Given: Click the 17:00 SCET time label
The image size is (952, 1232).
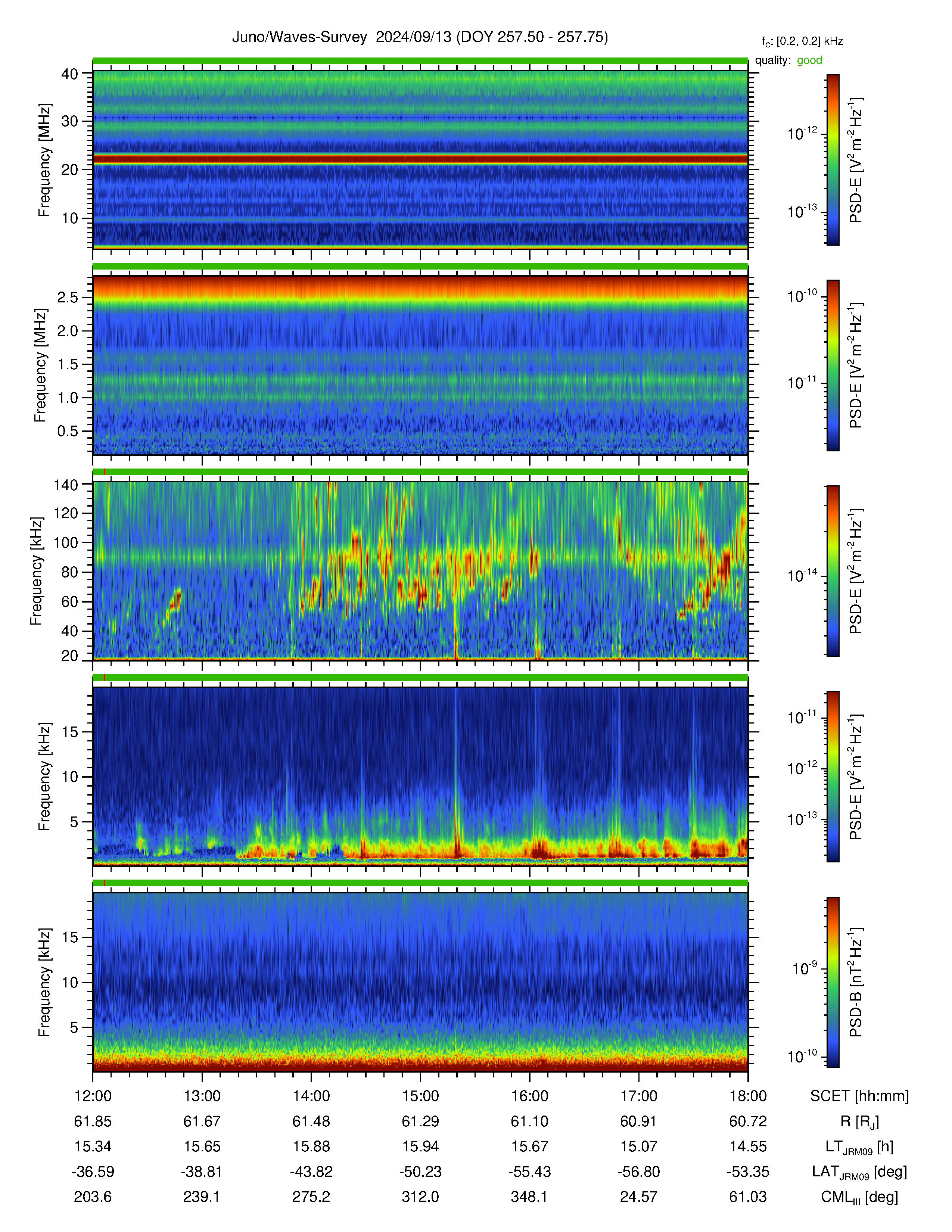Looking at the screenshot, I should coord(638,1096).
